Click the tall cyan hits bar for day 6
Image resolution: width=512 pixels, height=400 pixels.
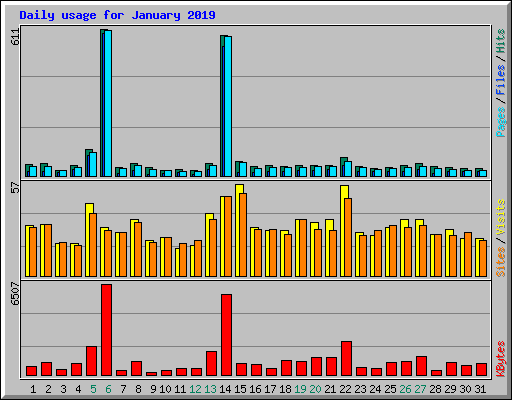[108, 103]
